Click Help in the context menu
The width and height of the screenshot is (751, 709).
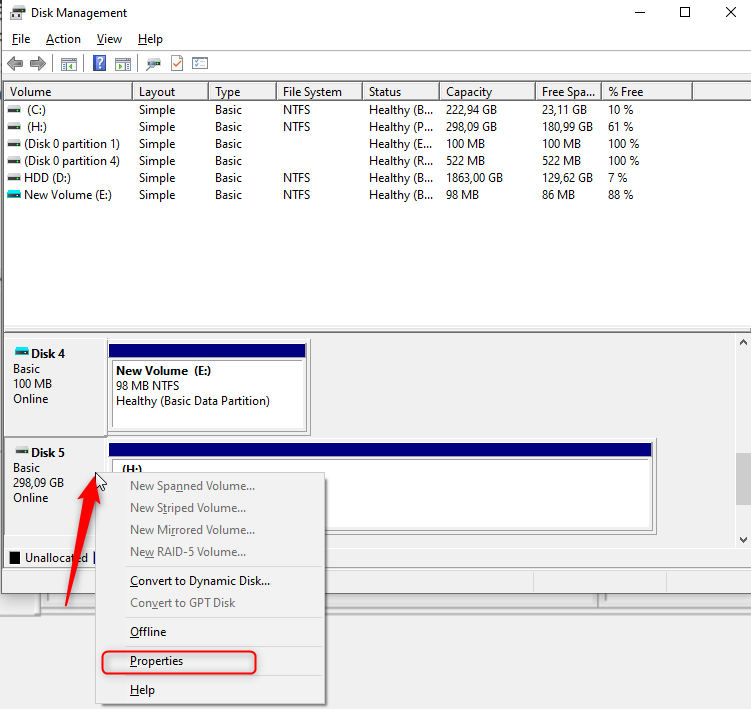(210, 690)
